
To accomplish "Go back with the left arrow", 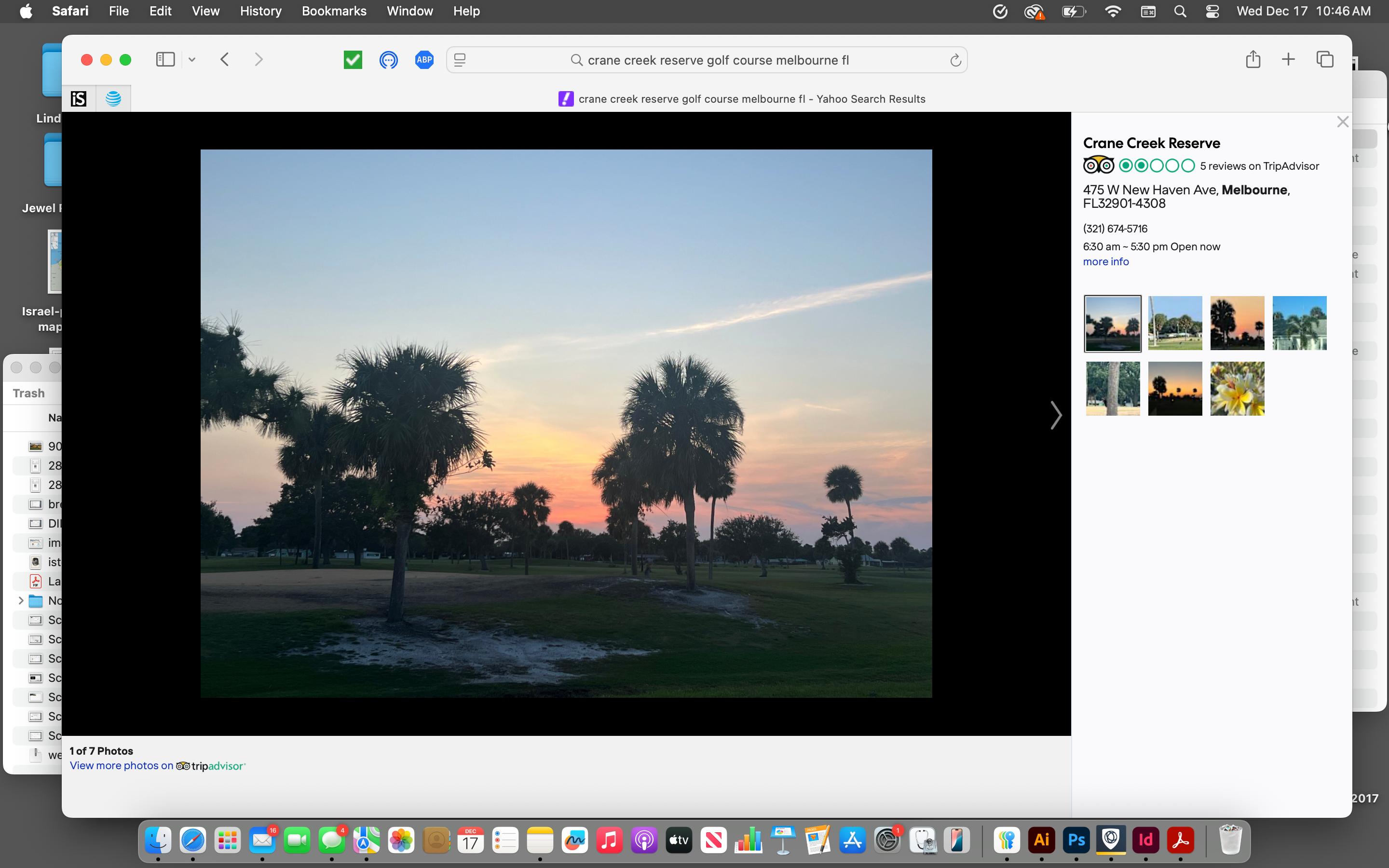I will pos(225,60).
